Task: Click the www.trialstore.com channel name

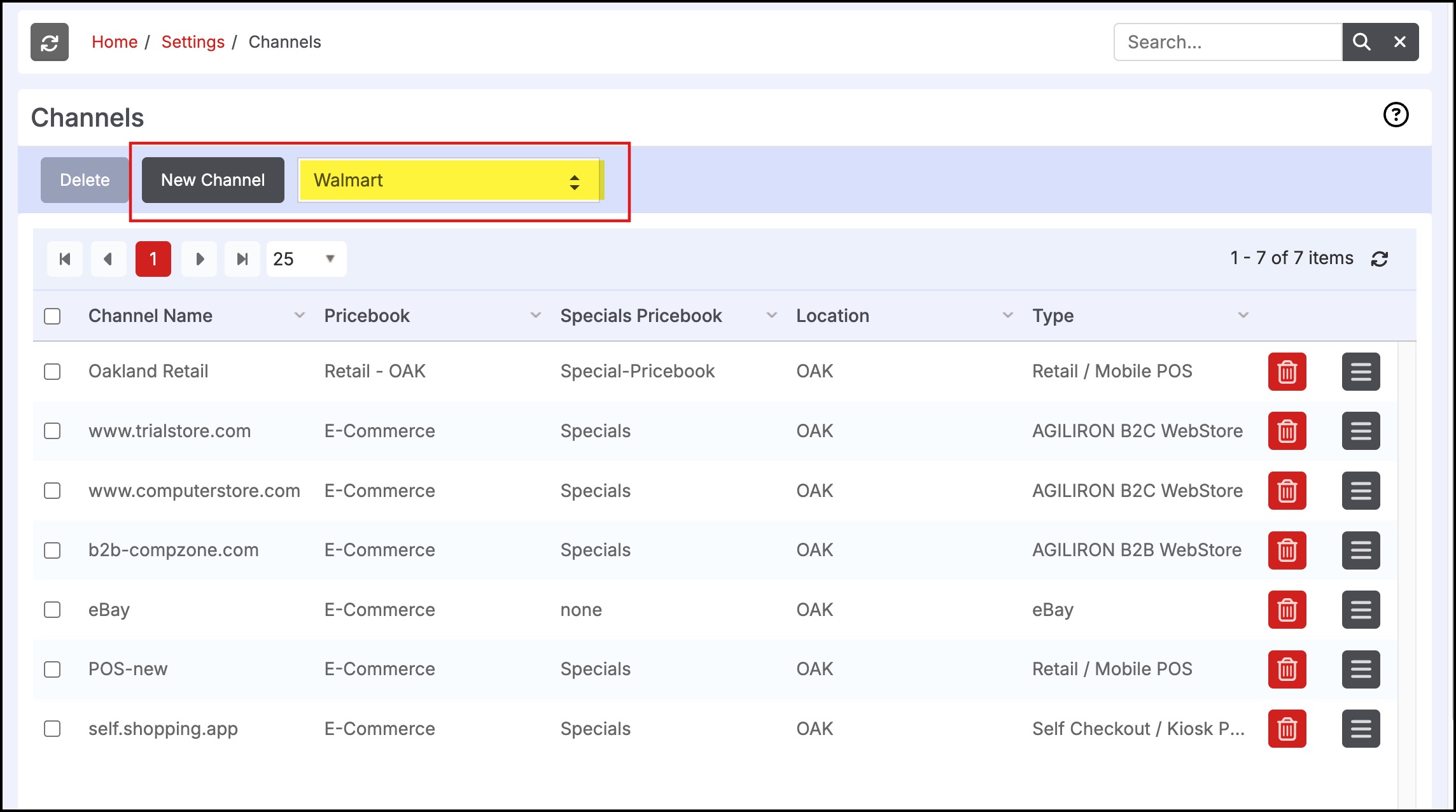Action: (169, 431)
